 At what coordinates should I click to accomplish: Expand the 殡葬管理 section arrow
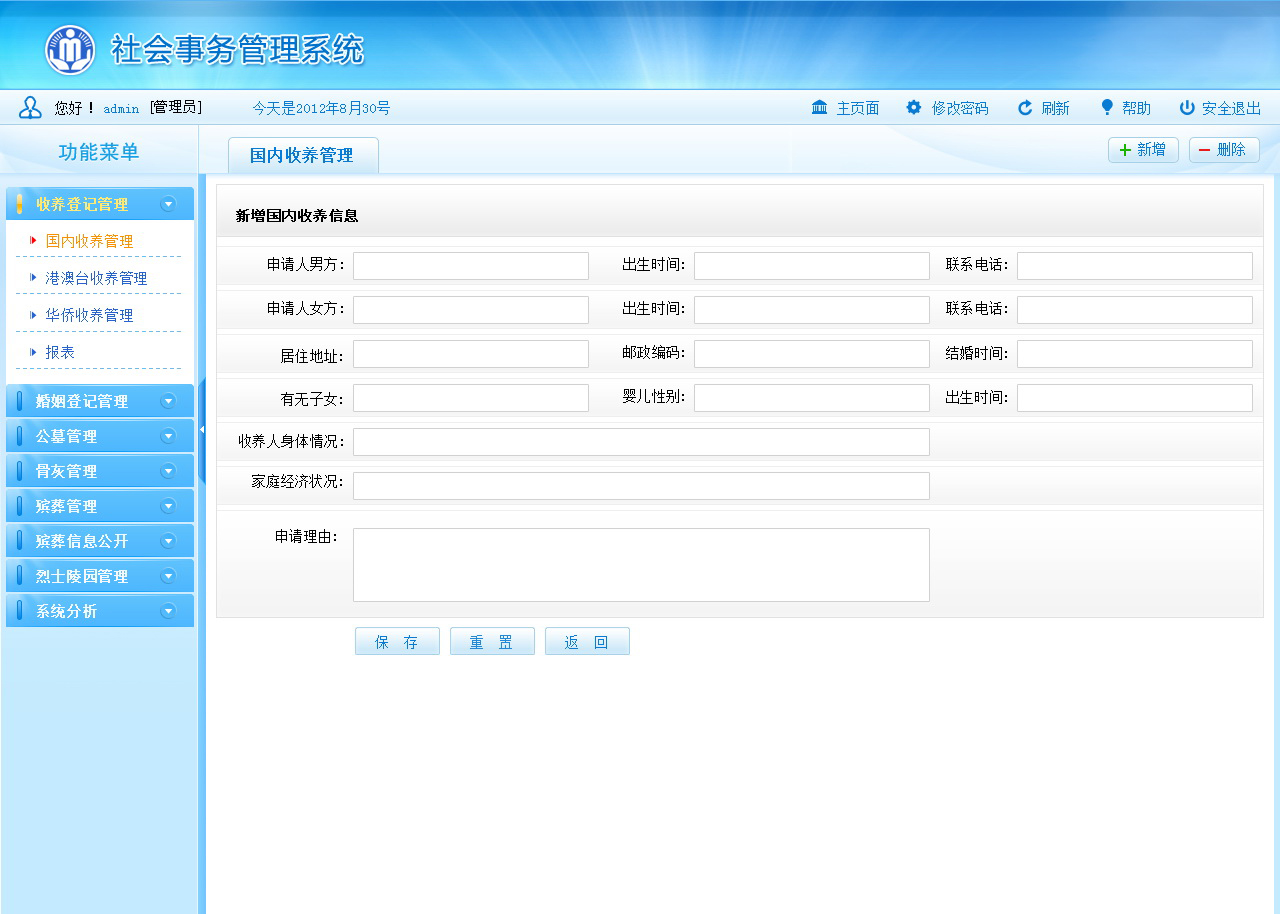(x=168, y=506)
